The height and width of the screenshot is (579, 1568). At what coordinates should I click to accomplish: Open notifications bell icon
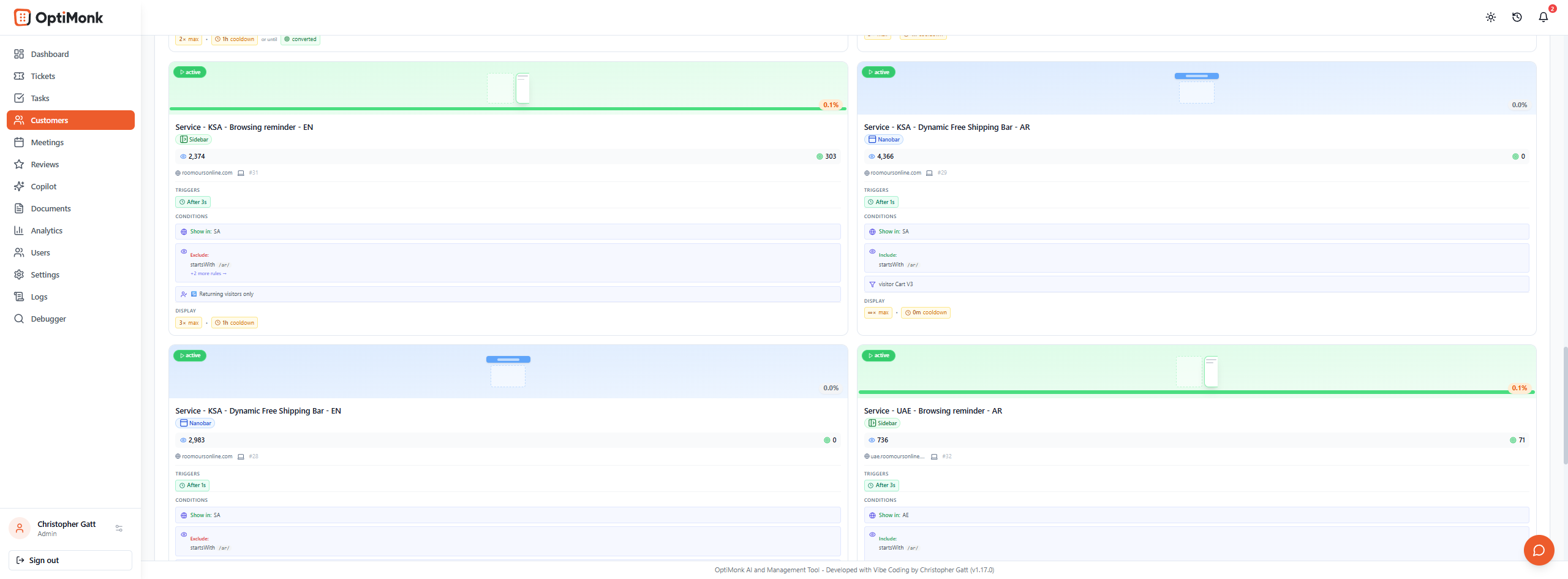click(x=1543, y=17)
